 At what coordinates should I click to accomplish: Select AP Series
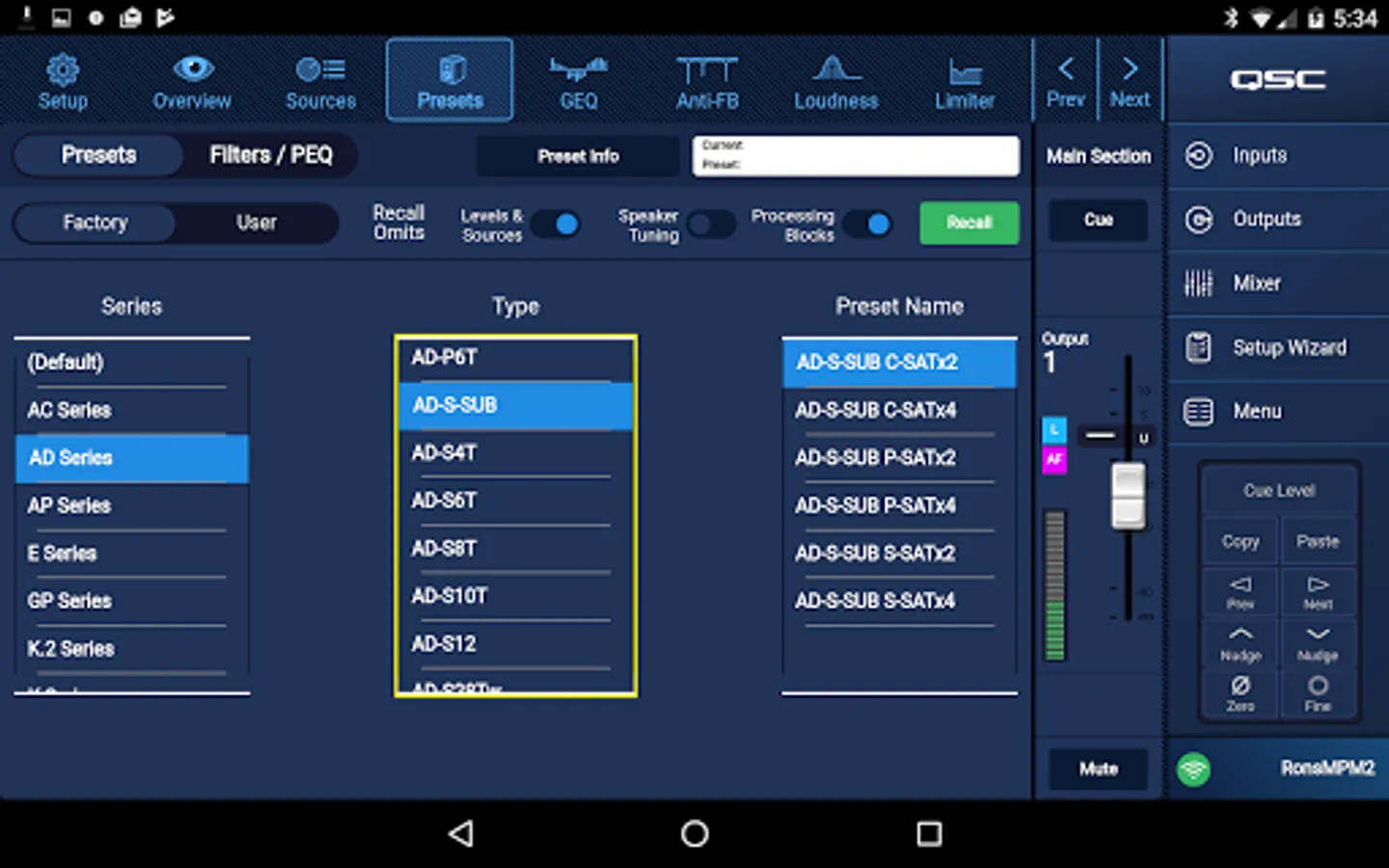132,505
